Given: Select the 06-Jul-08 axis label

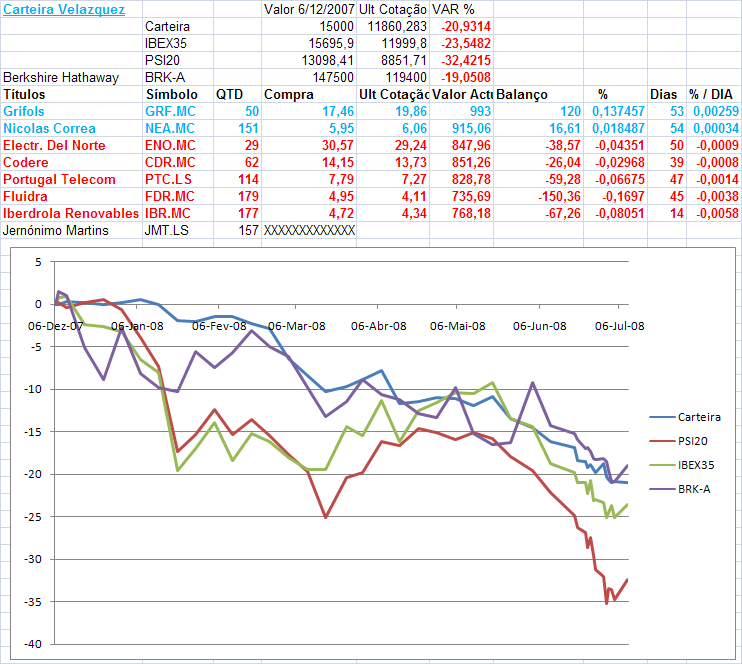Looking at the screenshot, I should click(619, 326).
